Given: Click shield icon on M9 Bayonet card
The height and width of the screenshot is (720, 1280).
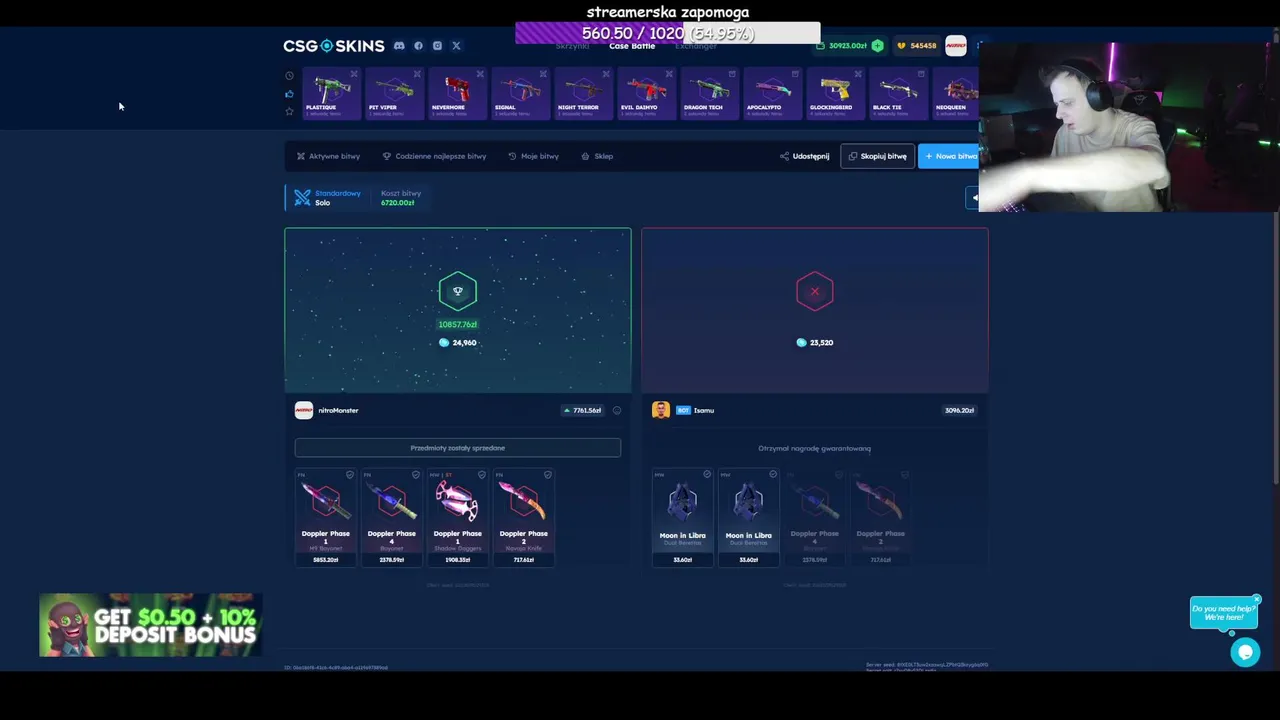Looking at the screenshot, I should [350, 475].
